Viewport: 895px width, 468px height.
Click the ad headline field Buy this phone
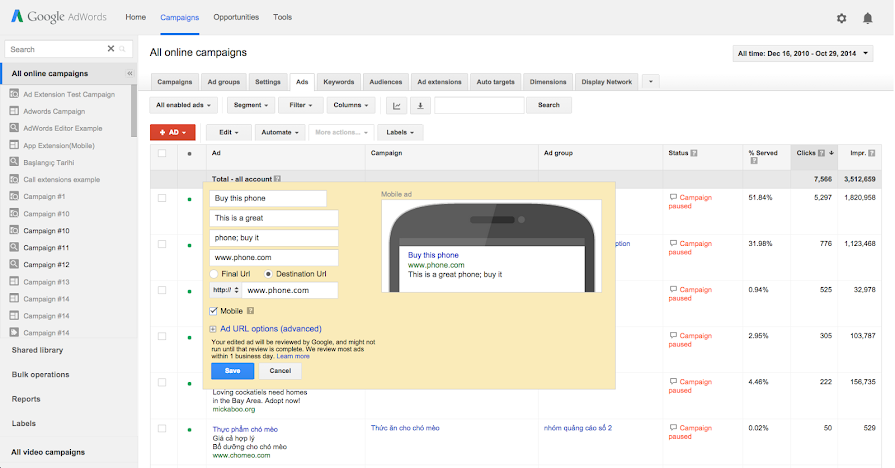coord(268,198)
